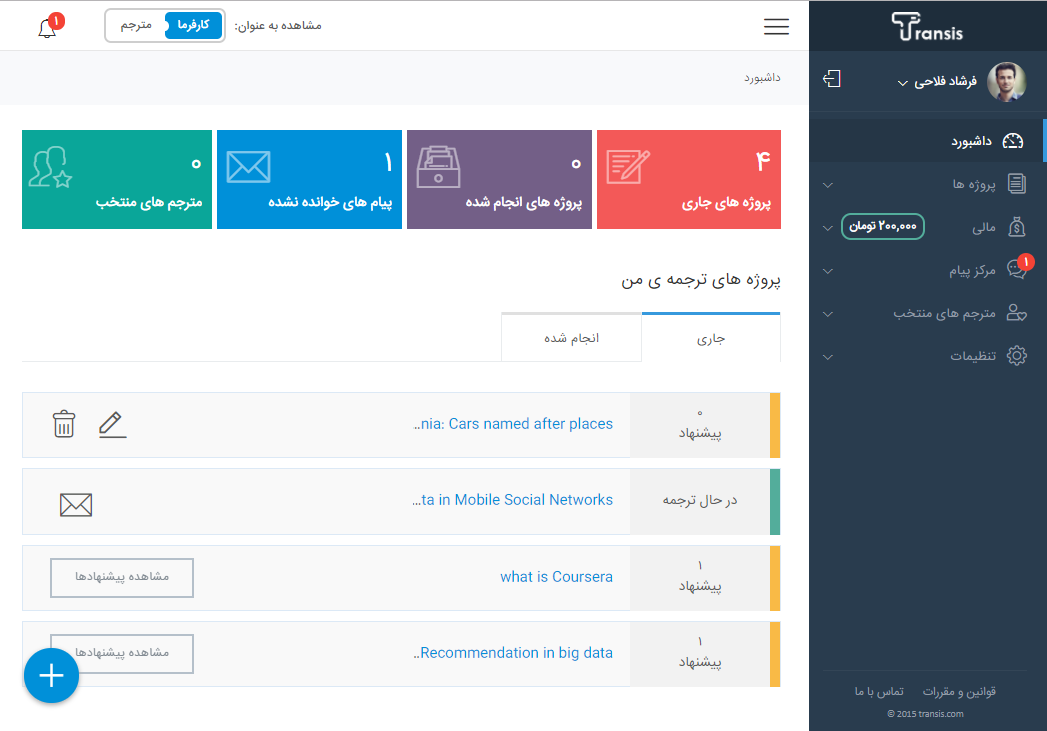The width and height of the screenshot is (1047, 731).
Task: Click the Transis logo
Action: 927,27
